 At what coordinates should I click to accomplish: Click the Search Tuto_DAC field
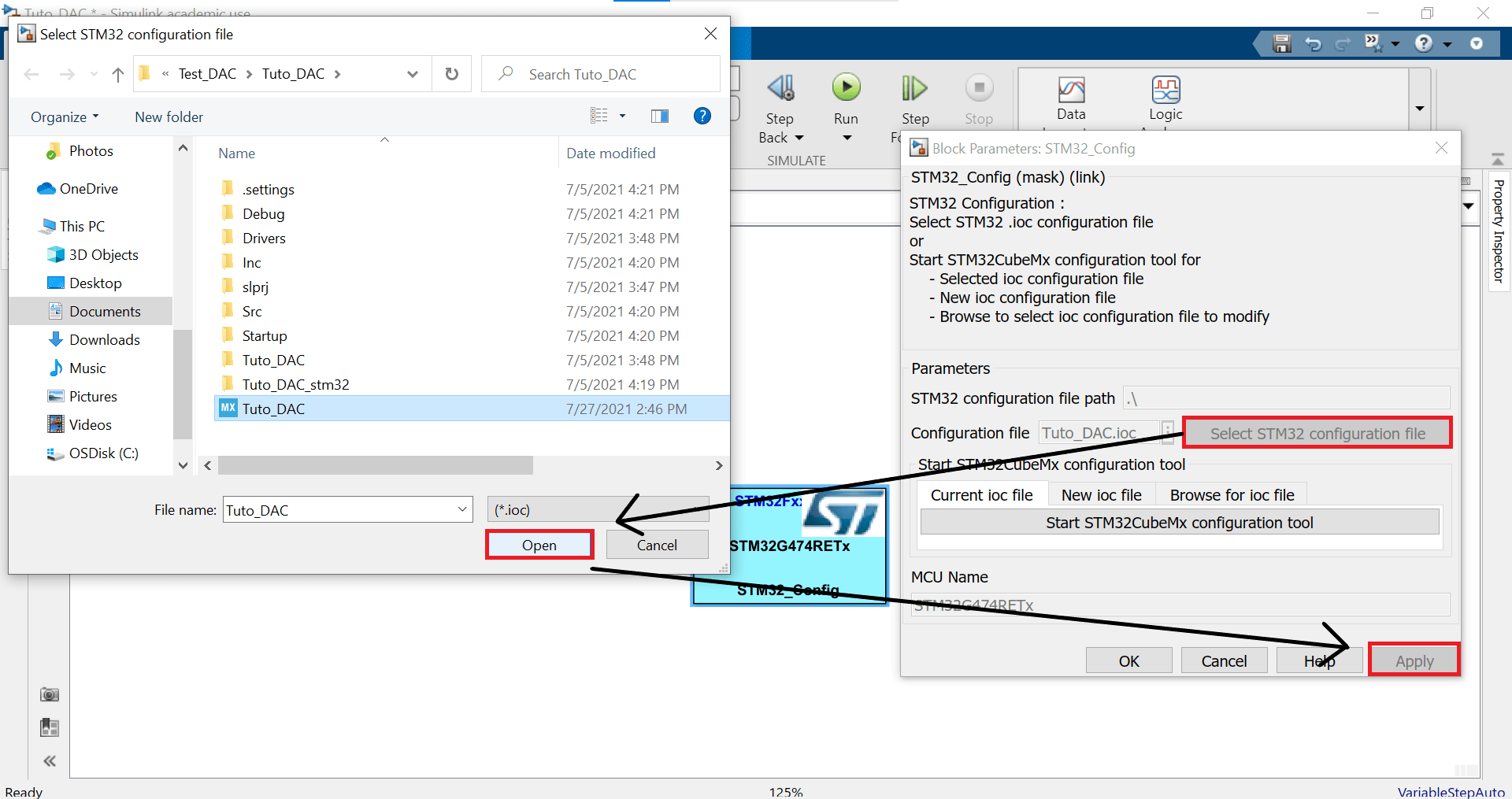click(602, 74)
